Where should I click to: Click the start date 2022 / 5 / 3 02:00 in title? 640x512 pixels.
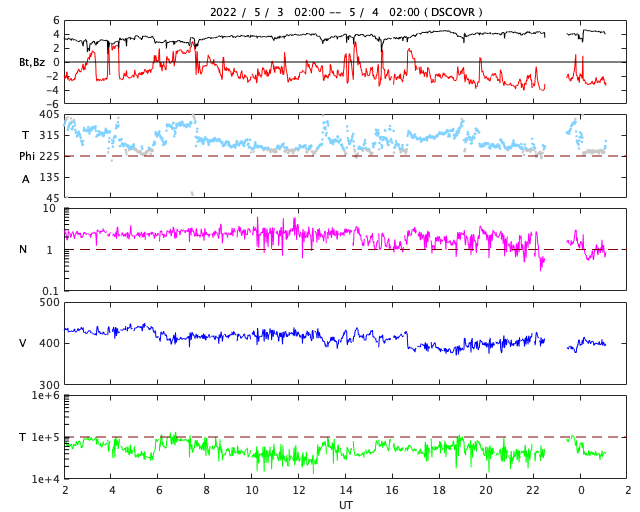pos(267,12)
